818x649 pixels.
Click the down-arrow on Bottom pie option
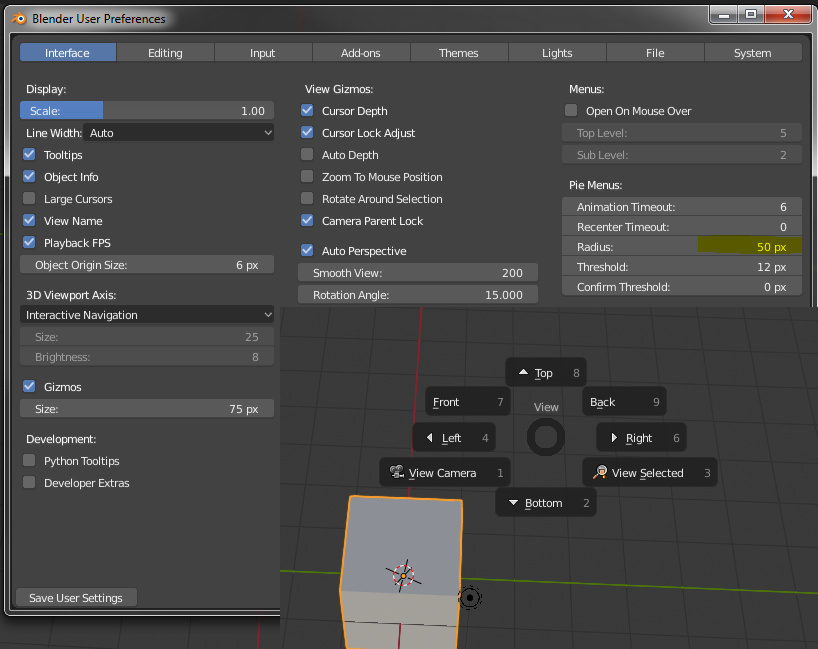pos(513,502)
